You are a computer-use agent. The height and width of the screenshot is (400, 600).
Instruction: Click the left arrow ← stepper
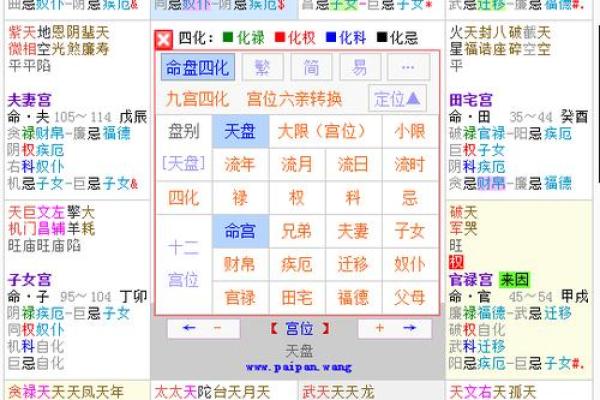pos(189,328)
